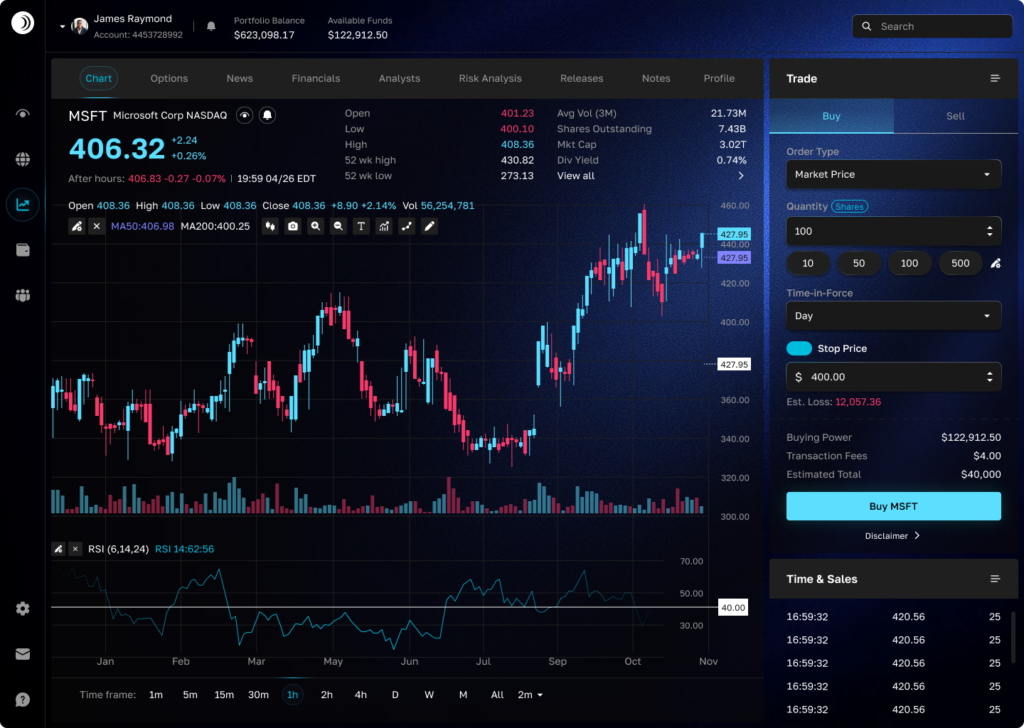Toggle MSFT watchlist eye icon

[245, 116]
